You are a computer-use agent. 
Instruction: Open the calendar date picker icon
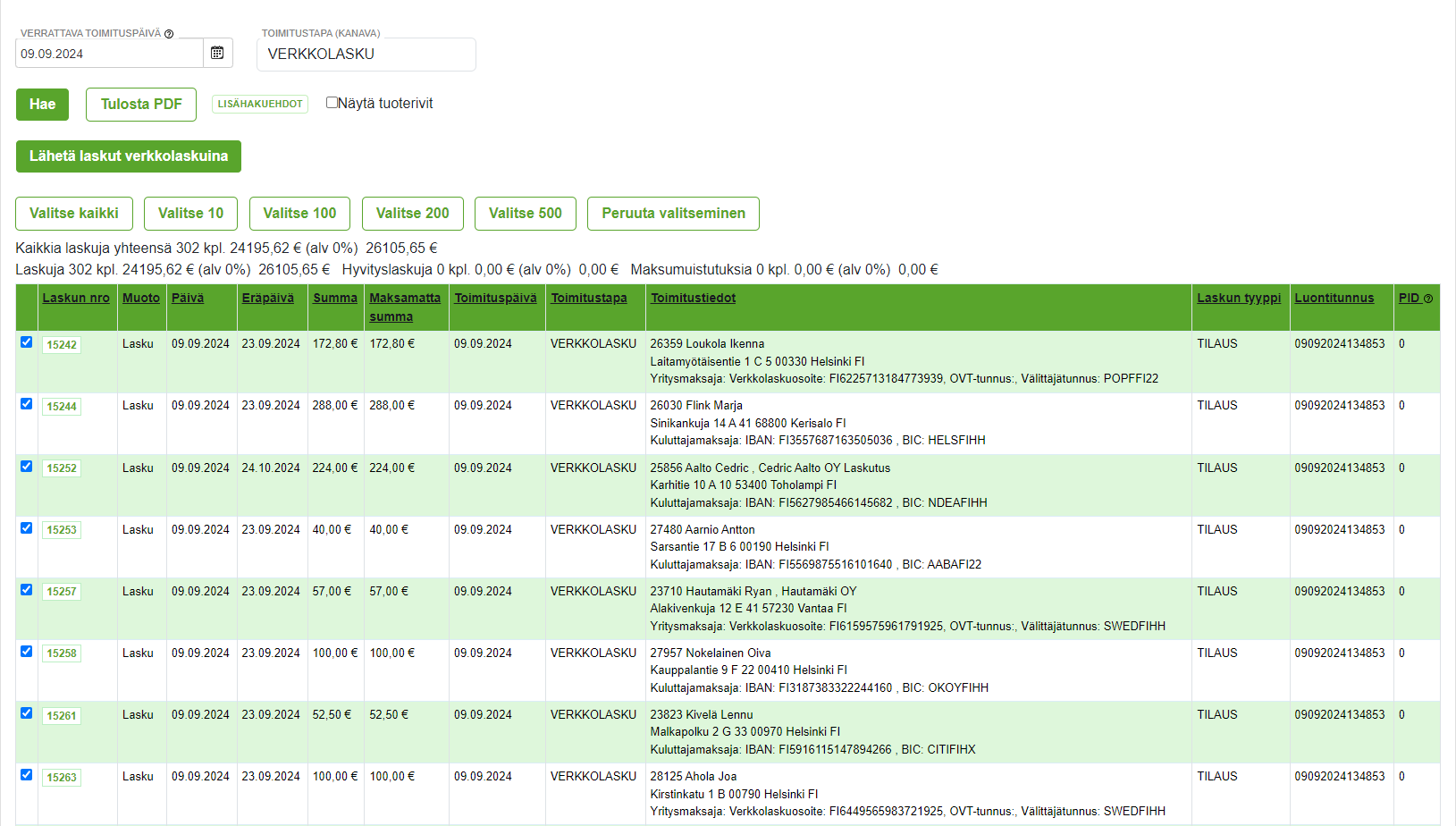click(x=217, y=53)
